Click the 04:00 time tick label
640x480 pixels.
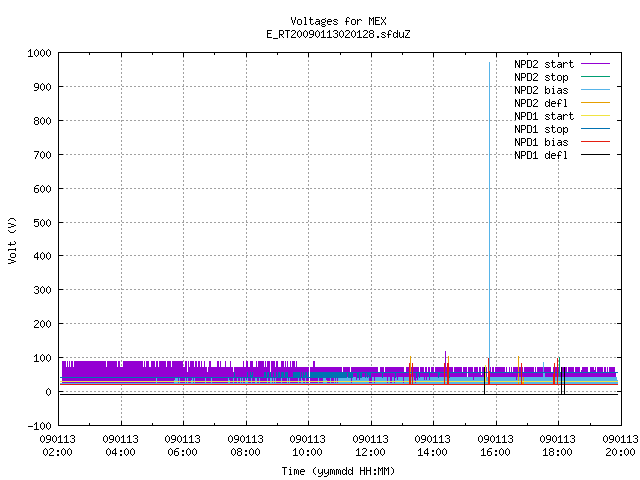(x=120, y=452)
